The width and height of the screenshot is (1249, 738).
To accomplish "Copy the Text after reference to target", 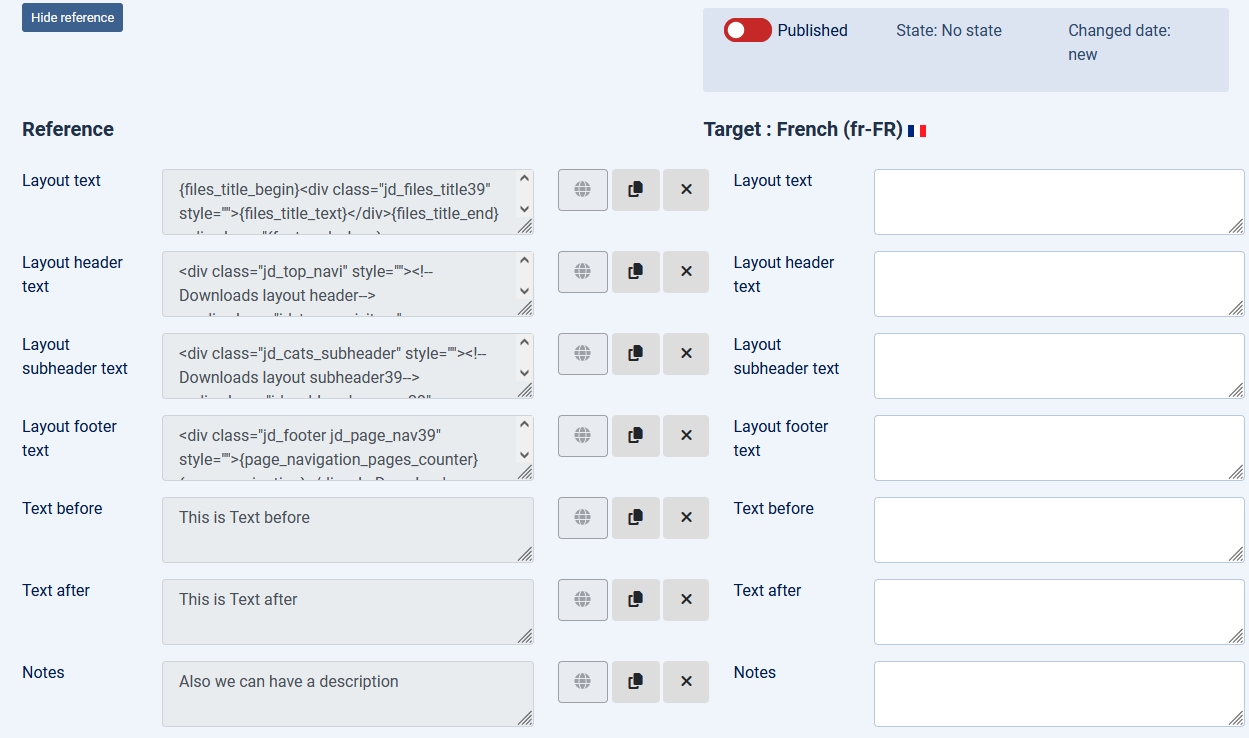I will (x=635, y=600).
